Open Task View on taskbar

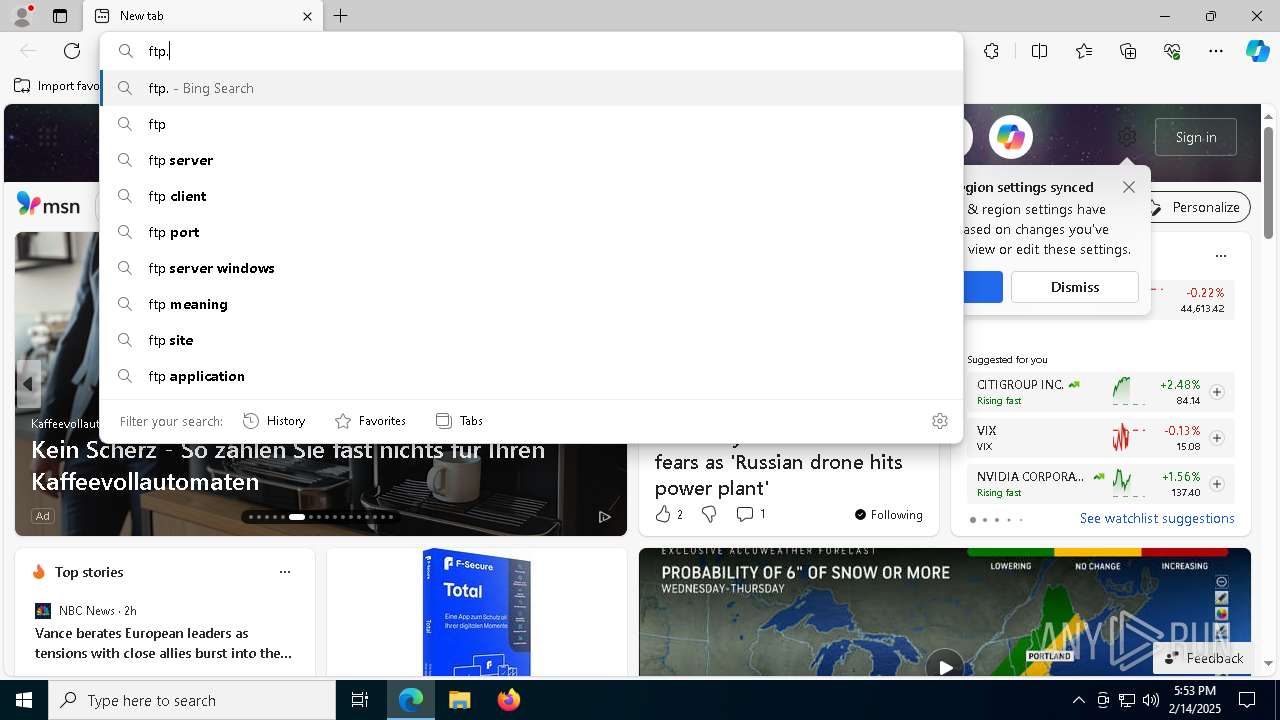tap(360, 700)
